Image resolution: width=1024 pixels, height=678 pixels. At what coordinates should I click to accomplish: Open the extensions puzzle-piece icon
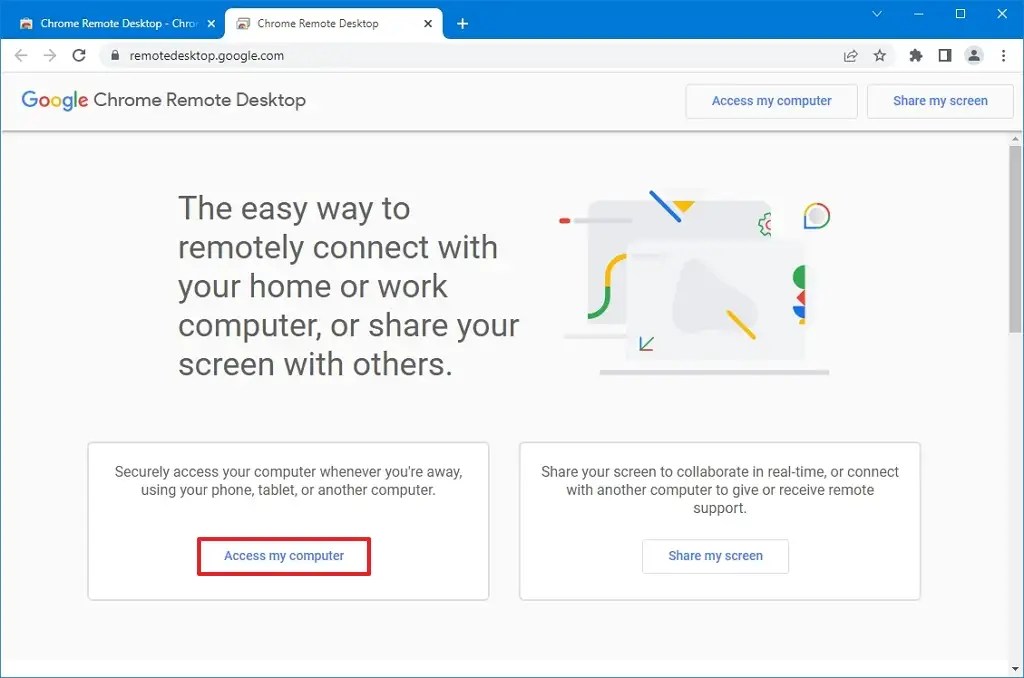click(915, 56)
